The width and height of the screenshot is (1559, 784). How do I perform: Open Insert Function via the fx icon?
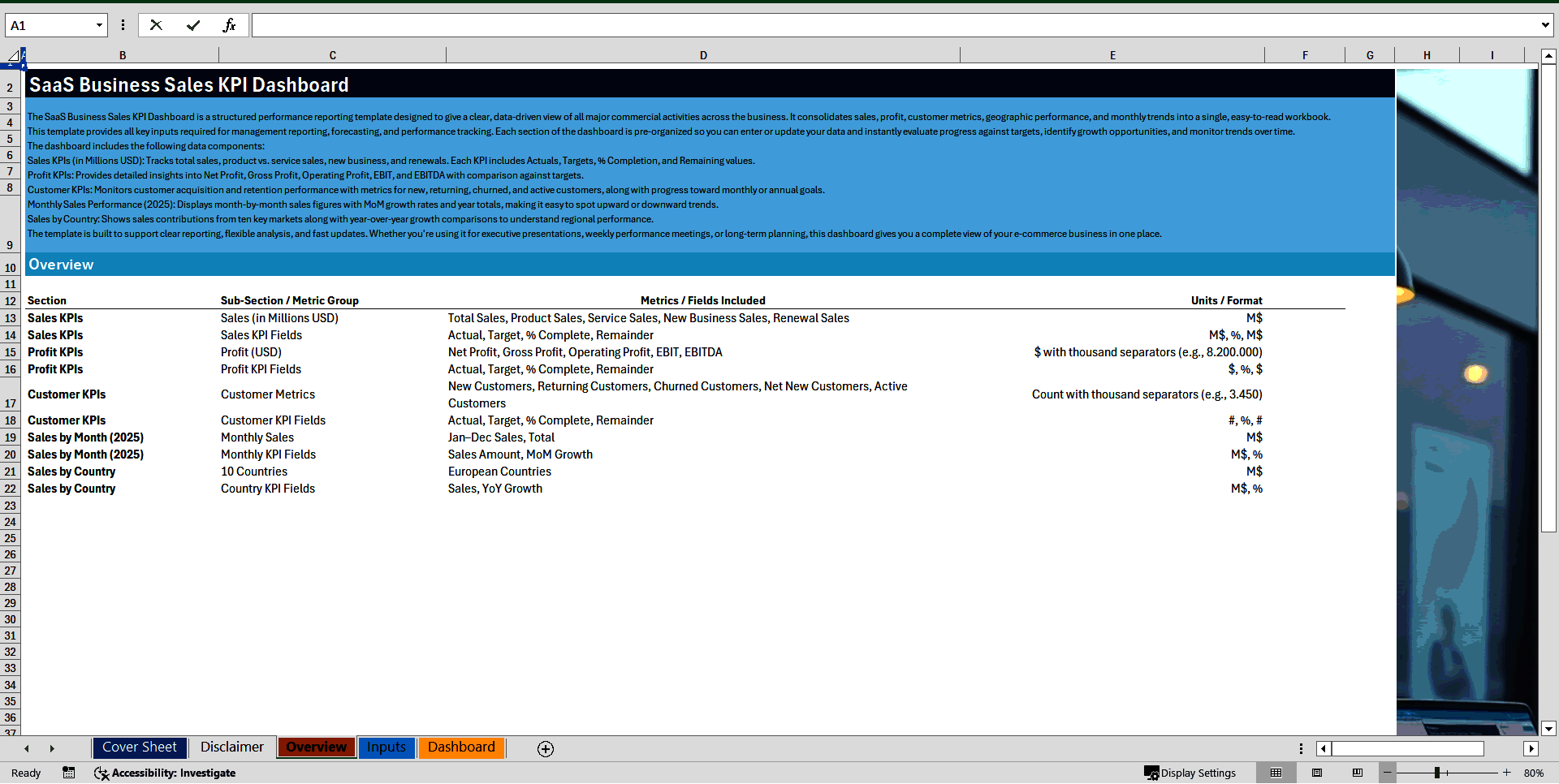point(230,25)
